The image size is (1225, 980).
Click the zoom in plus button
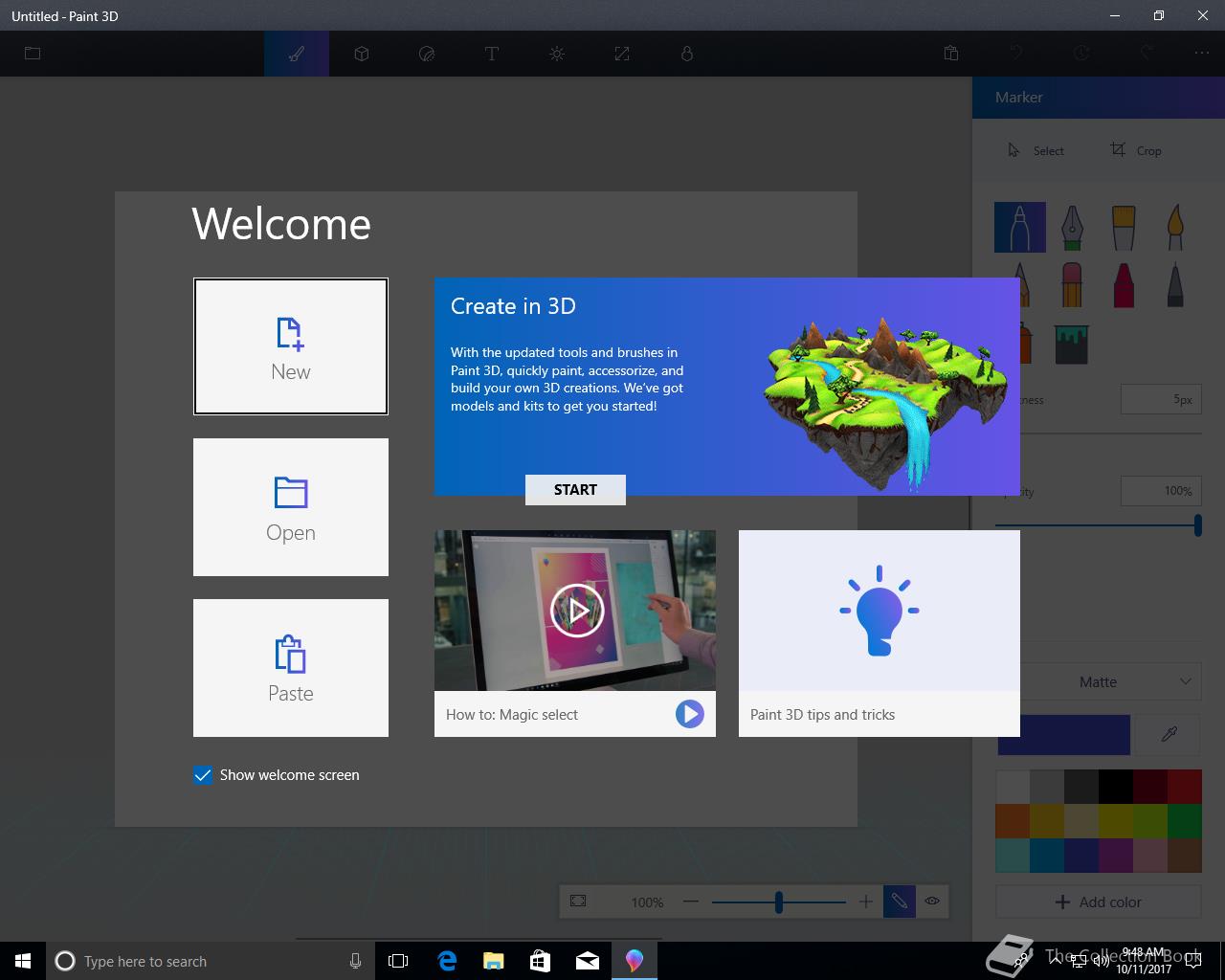click(x=866, y=902)
